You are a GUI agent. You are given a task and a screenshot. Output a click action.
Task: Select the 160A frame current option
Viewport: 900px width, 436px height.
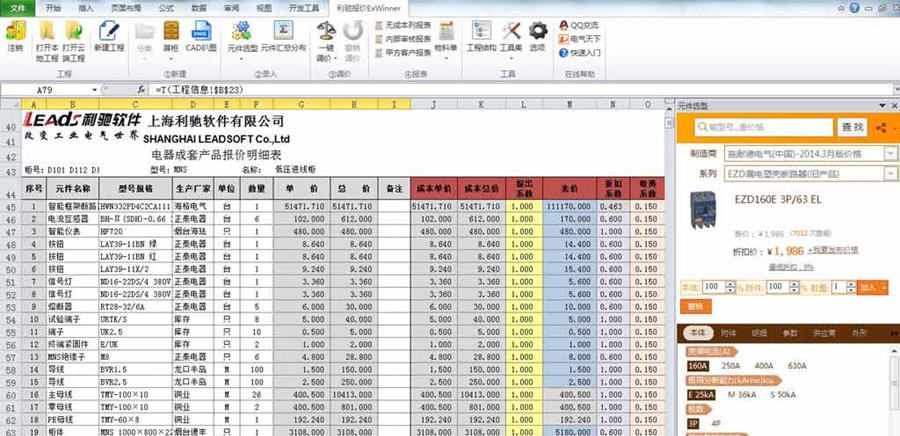click(697, 365)
